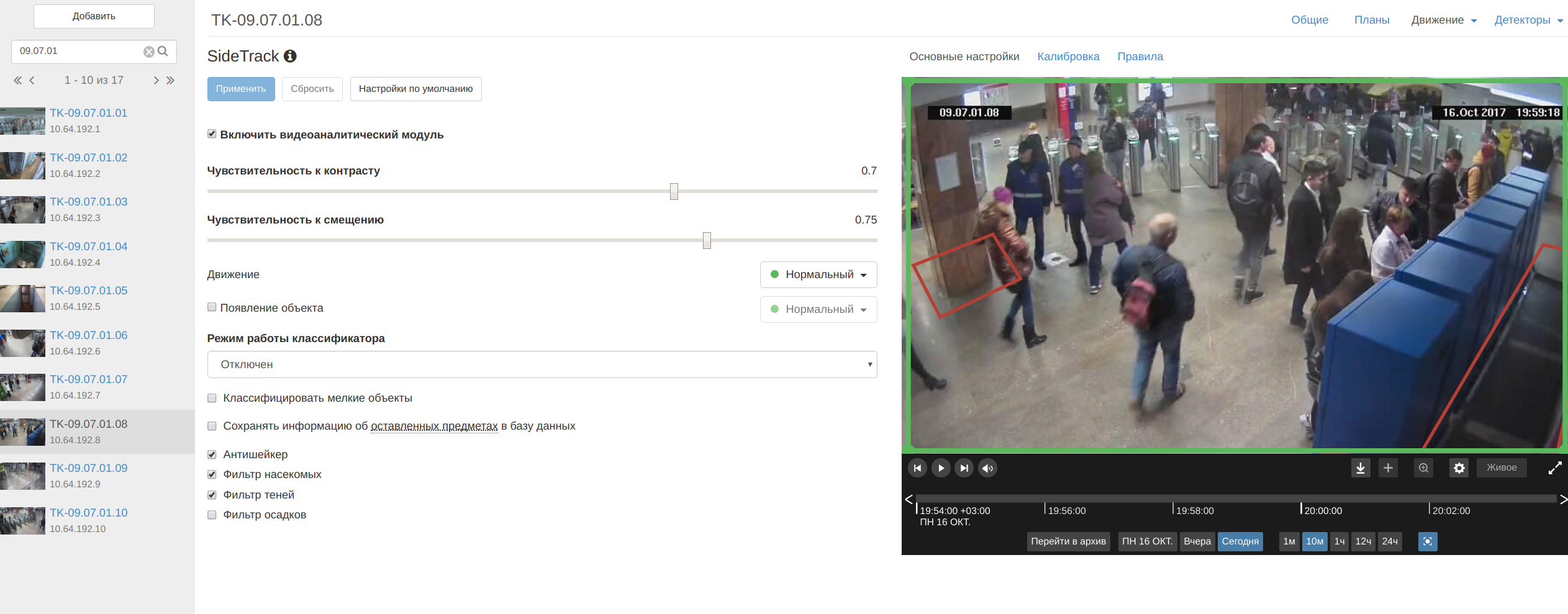Toggle Включить видеоаналитический модуль checkbox
Viewport: 1568px width, 614px height.
click(212, 134)
